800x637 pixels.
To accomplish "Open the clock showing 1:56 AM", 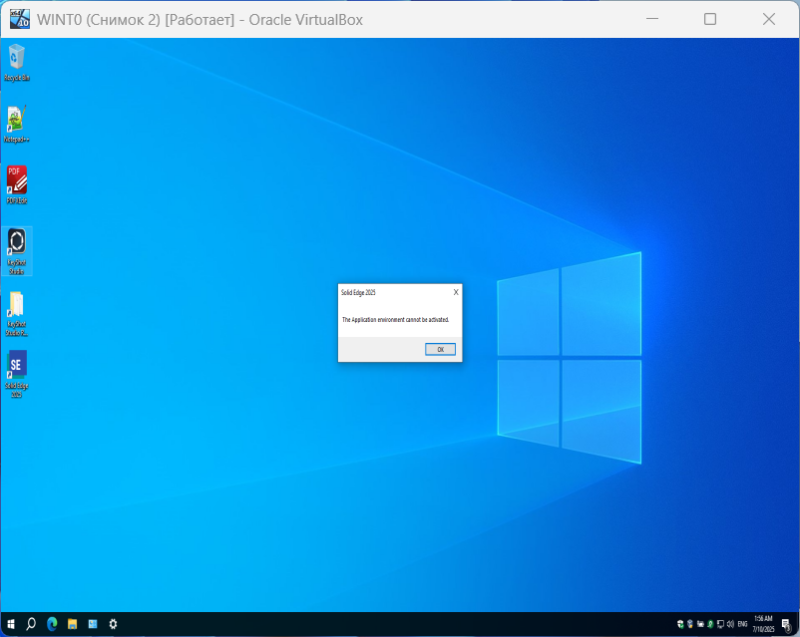I will (x=763, y=624).
